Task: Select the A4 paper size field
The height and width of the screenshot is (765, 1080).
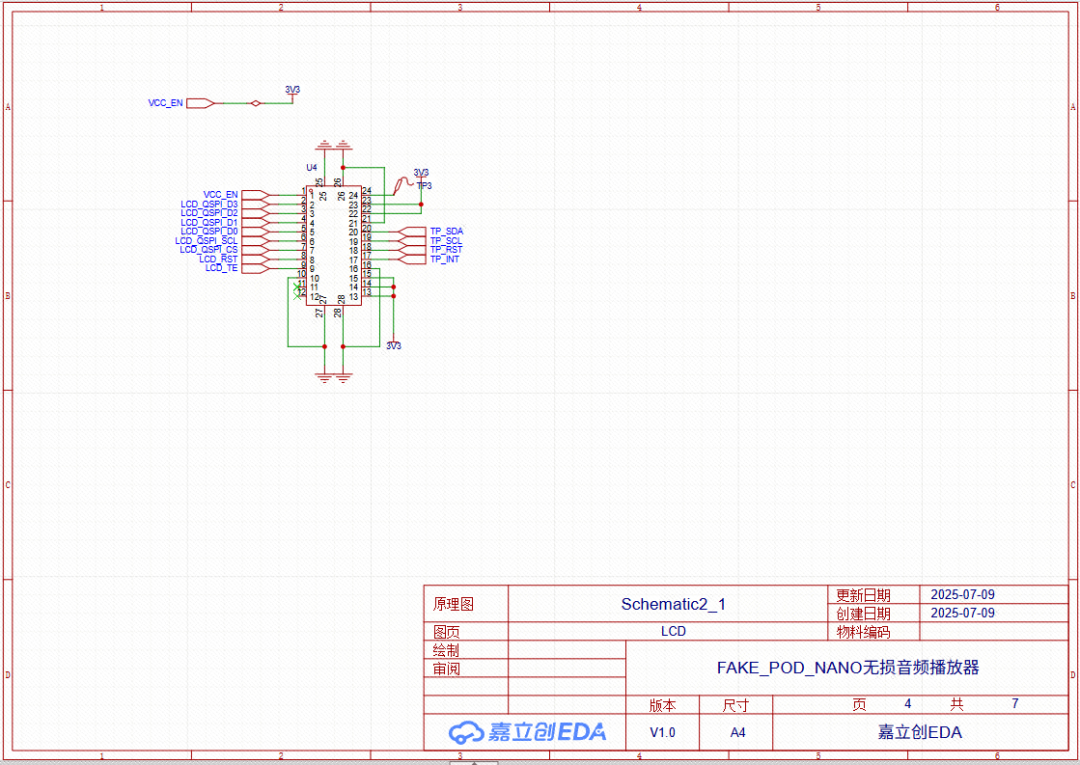Action: (737, 732)
